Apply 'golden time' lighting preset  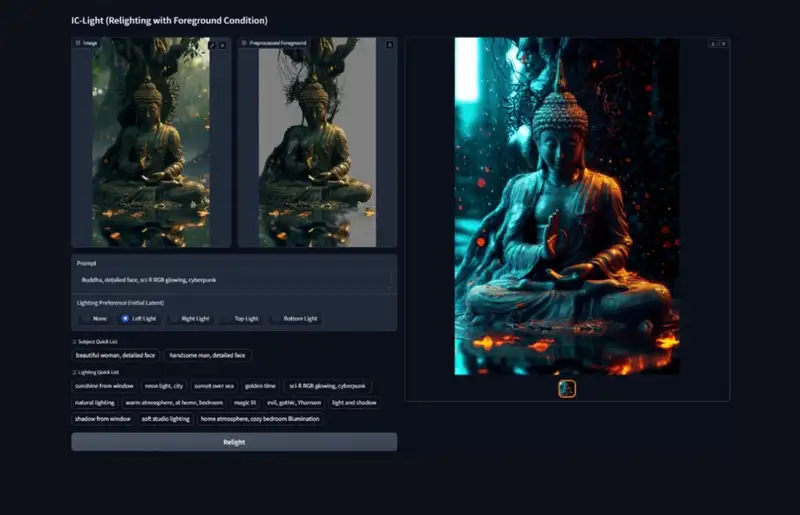(260, 386)
